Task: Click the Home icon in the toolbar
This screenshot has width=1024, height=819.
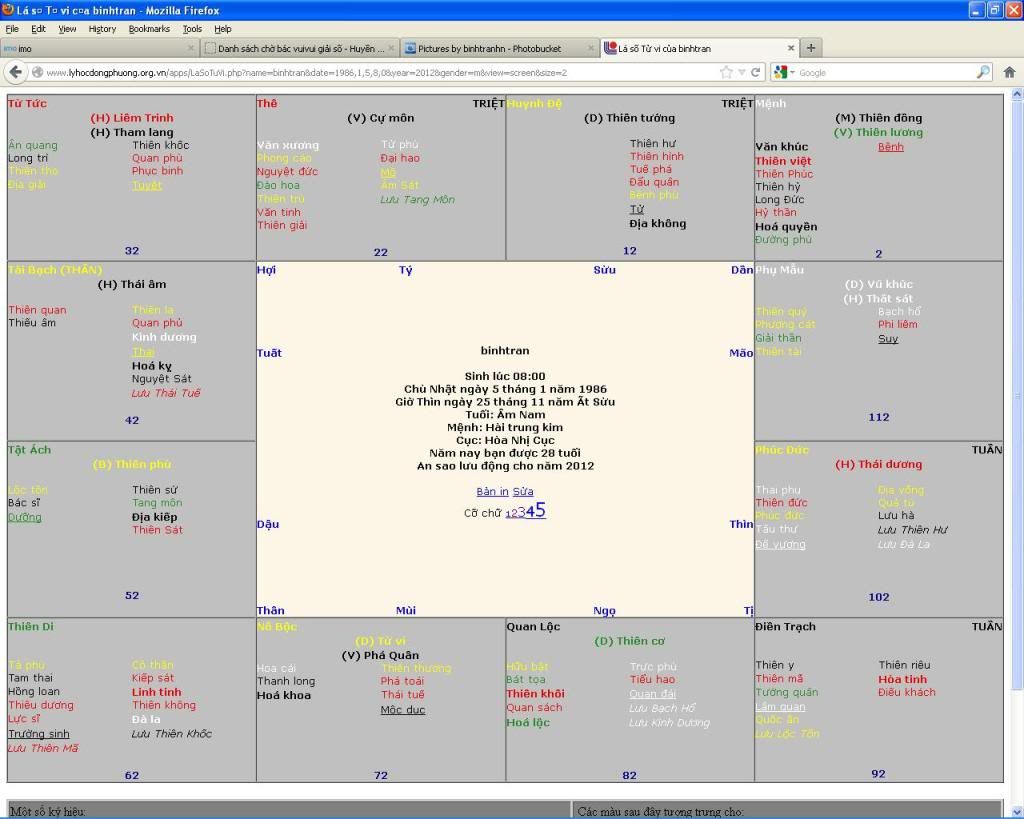Action: click(1009, 72)
